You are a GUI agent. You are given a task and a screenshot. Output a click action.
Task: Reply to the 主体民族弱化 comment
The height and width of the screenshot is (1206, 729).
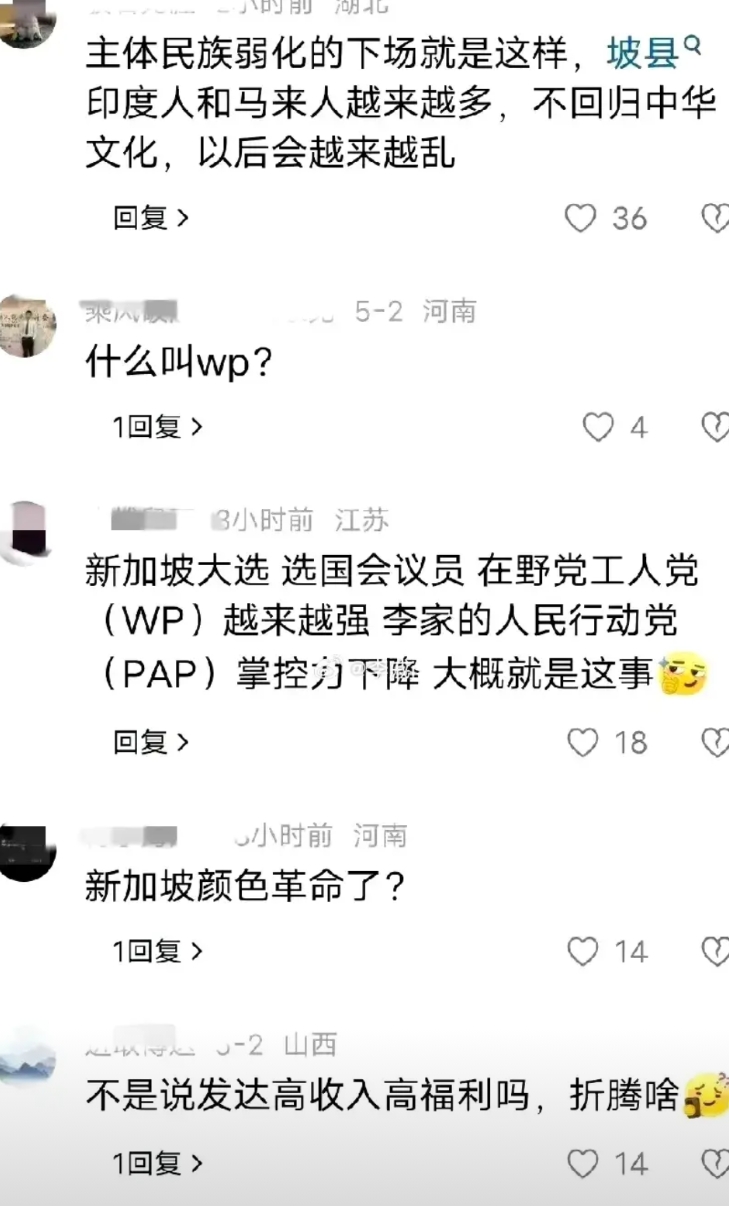pos(151,218)
